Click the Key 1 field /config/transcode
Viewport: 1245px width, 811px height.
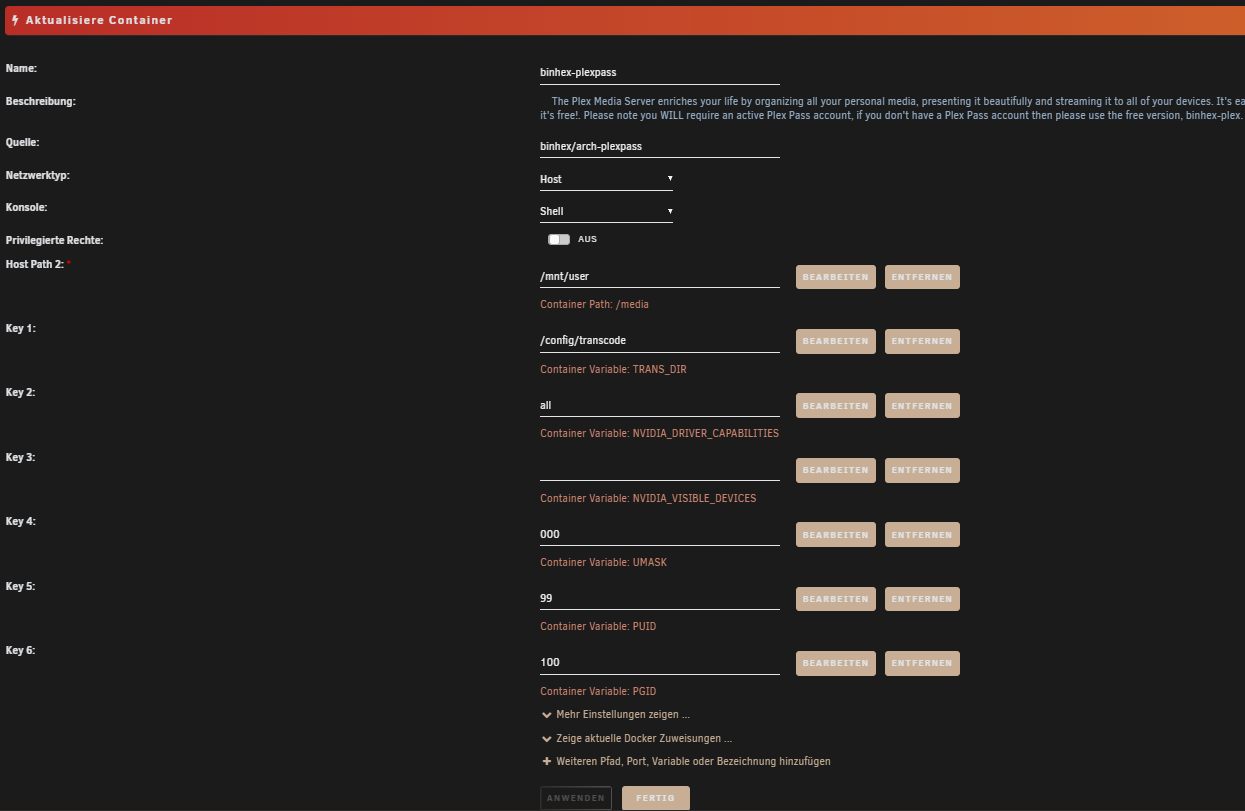[660, 340]
